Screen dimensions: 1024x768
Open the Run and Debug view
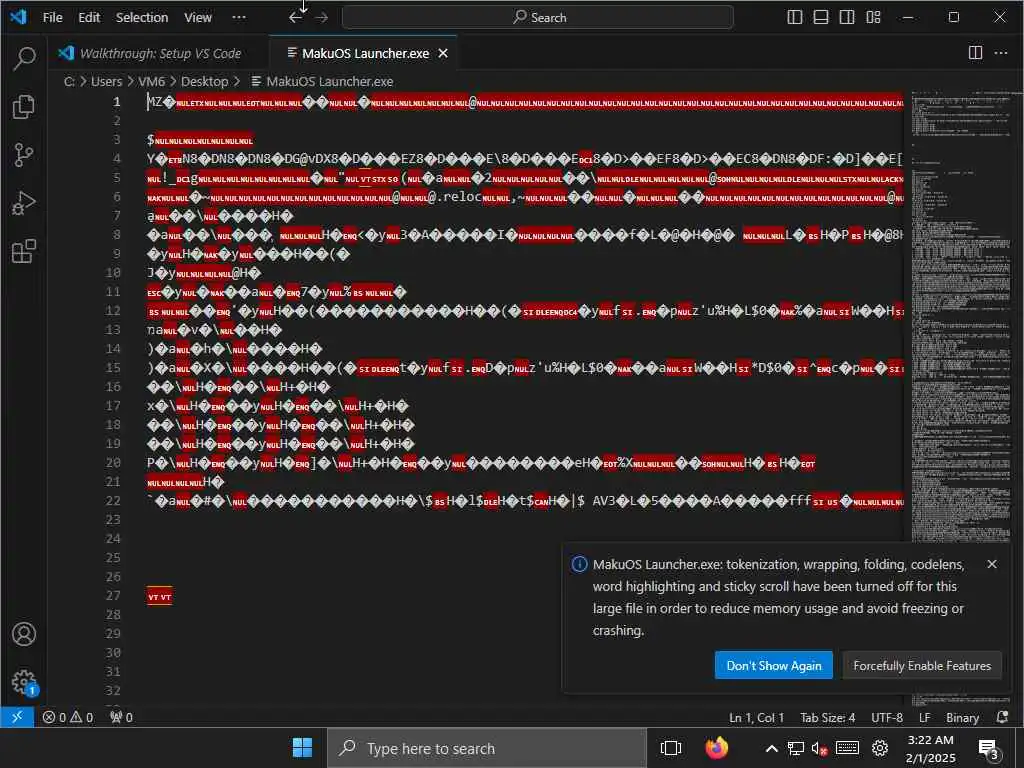tap(24, 203)
